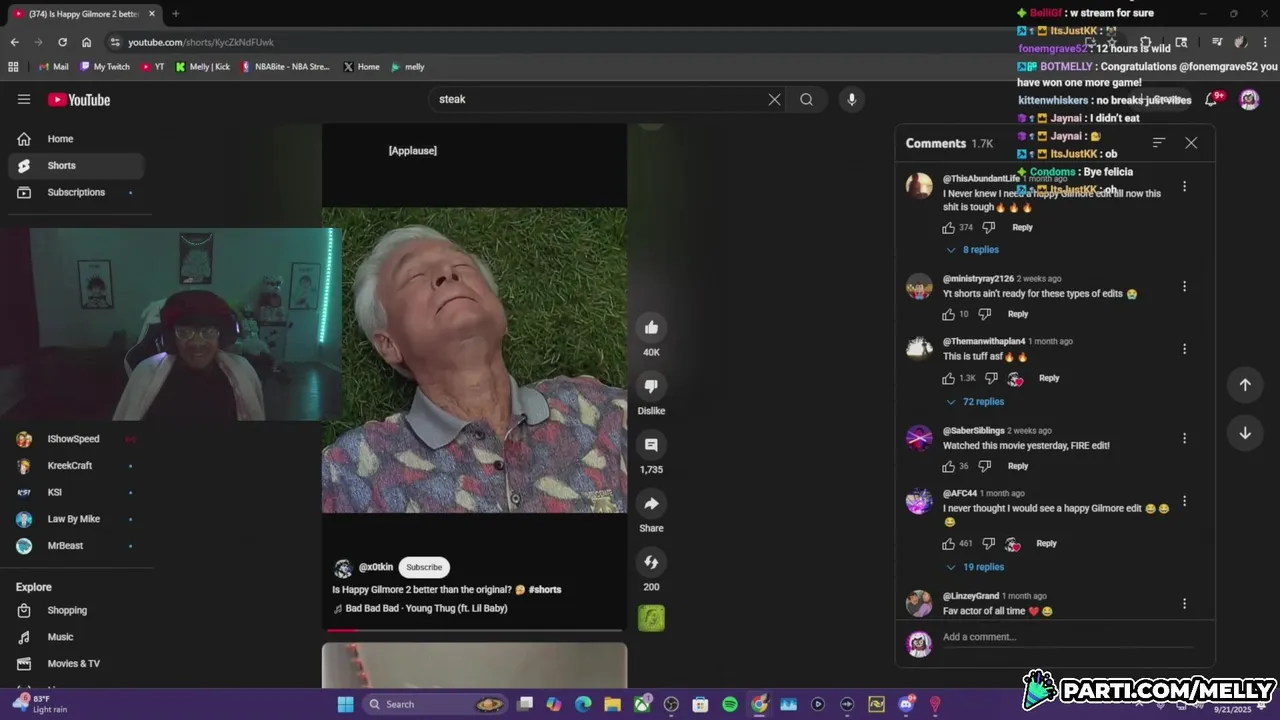Activate voice search microphone
1280x720 pixels.
852,99
